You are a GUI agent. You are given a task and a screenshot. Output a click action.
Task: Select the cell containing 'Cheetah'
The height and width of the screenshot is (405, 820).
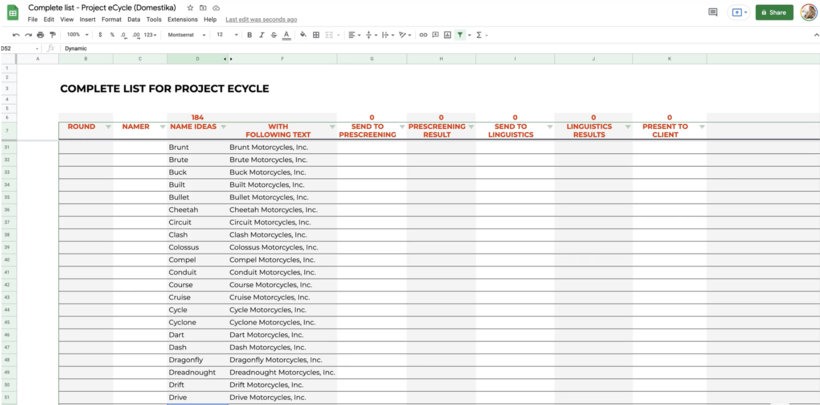tap(198, 210)
